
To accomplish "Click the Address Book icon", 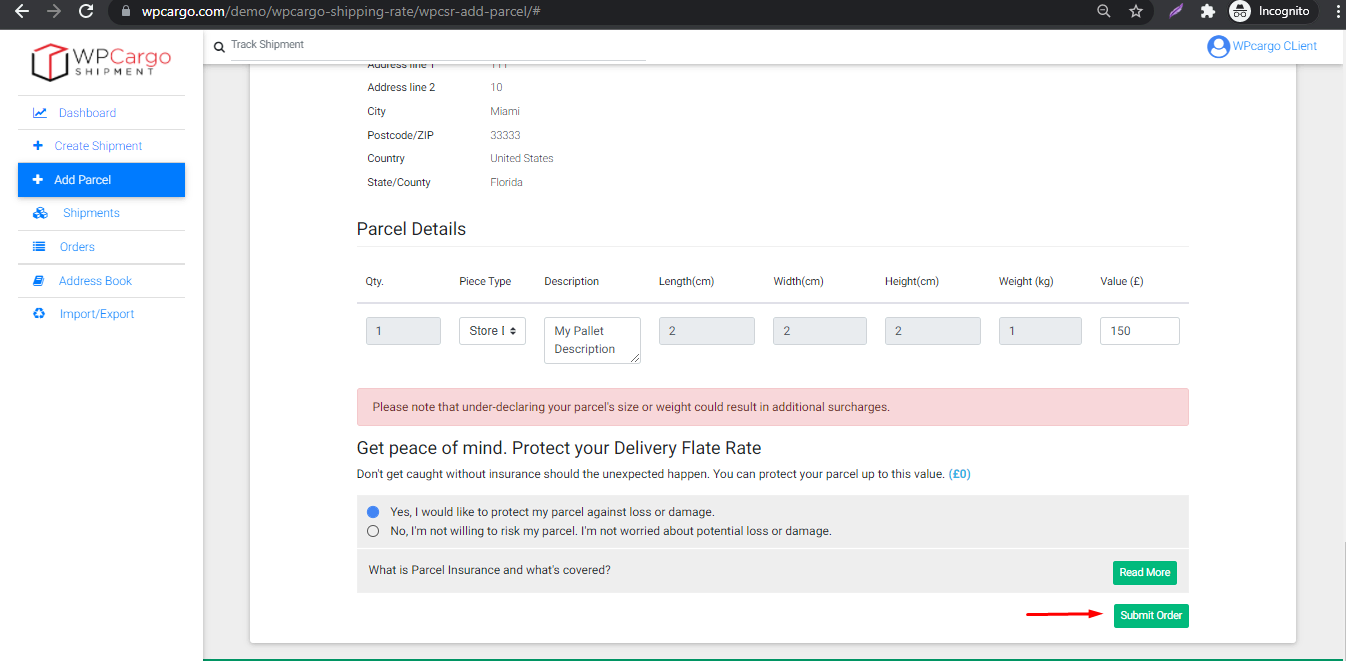I will coord(39,281).
